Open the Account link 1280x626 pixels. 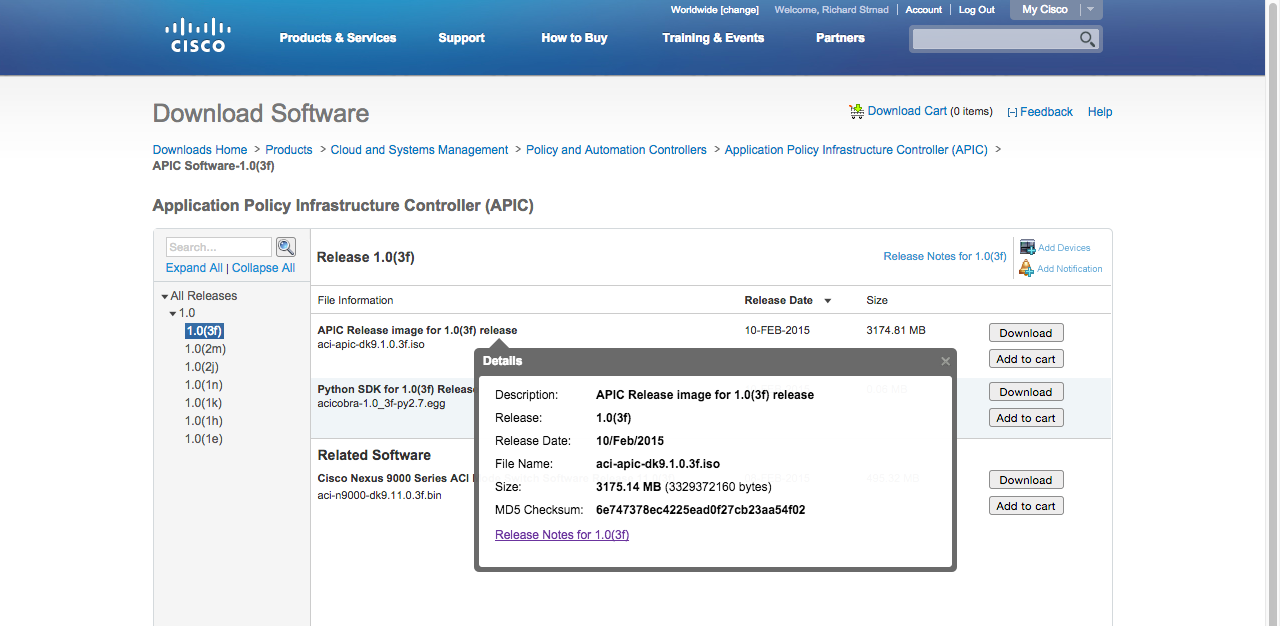[923, 10]
